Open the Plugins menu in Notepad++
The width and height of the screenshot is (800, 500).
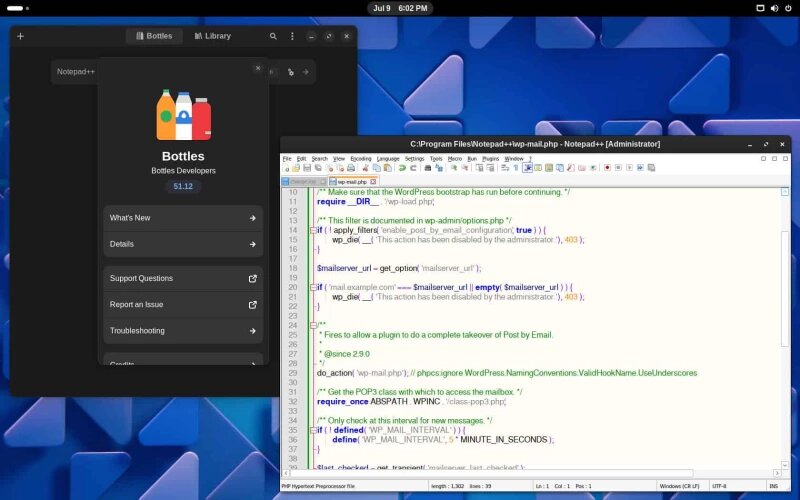(x=490, y=159)
